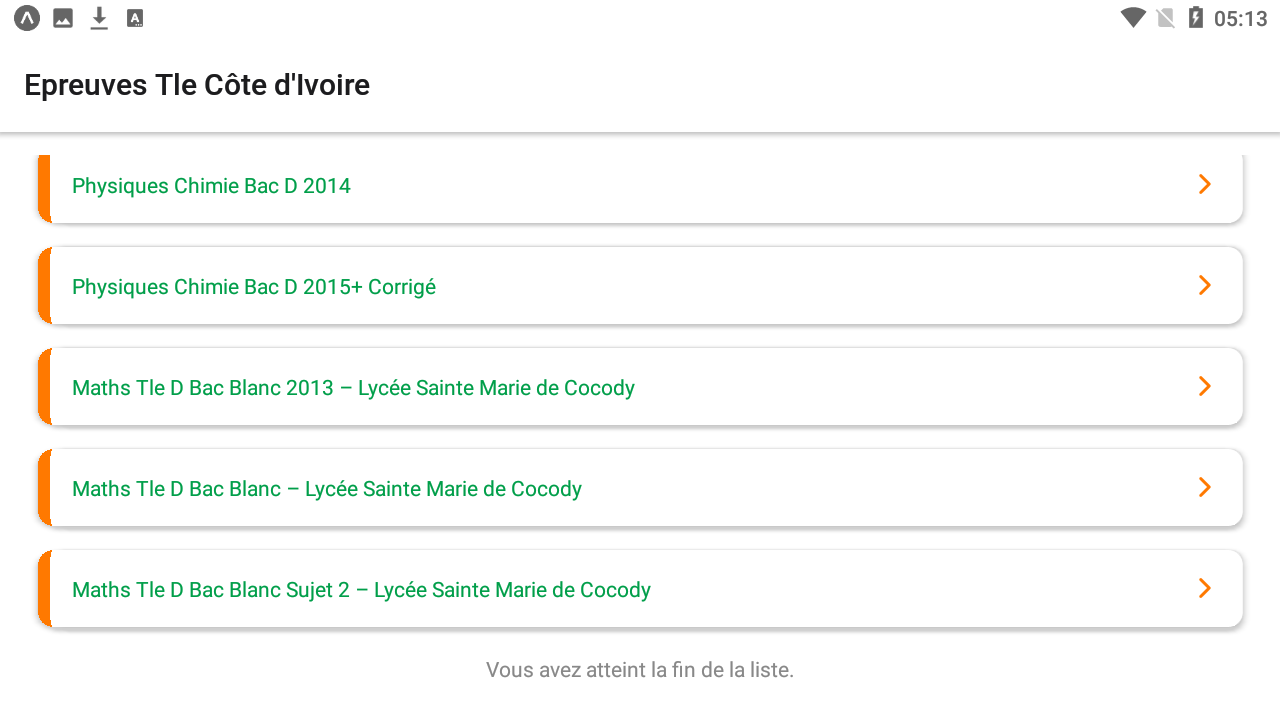Tap the battery charging icon
The height and width of the screenshot is (720, 1280).
coord(1195,18)
